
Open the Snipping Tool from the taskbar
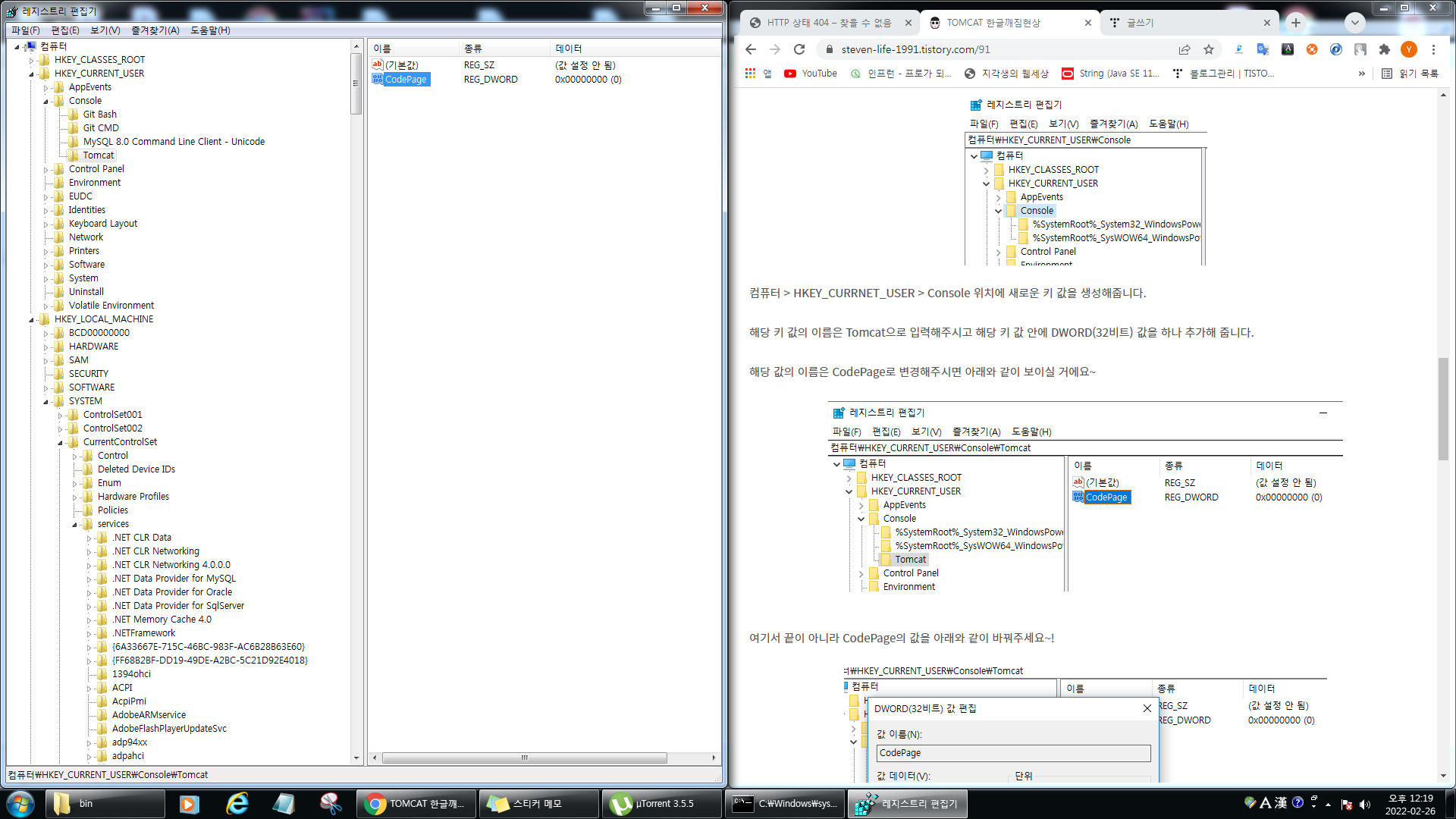[x=331, y=804]
